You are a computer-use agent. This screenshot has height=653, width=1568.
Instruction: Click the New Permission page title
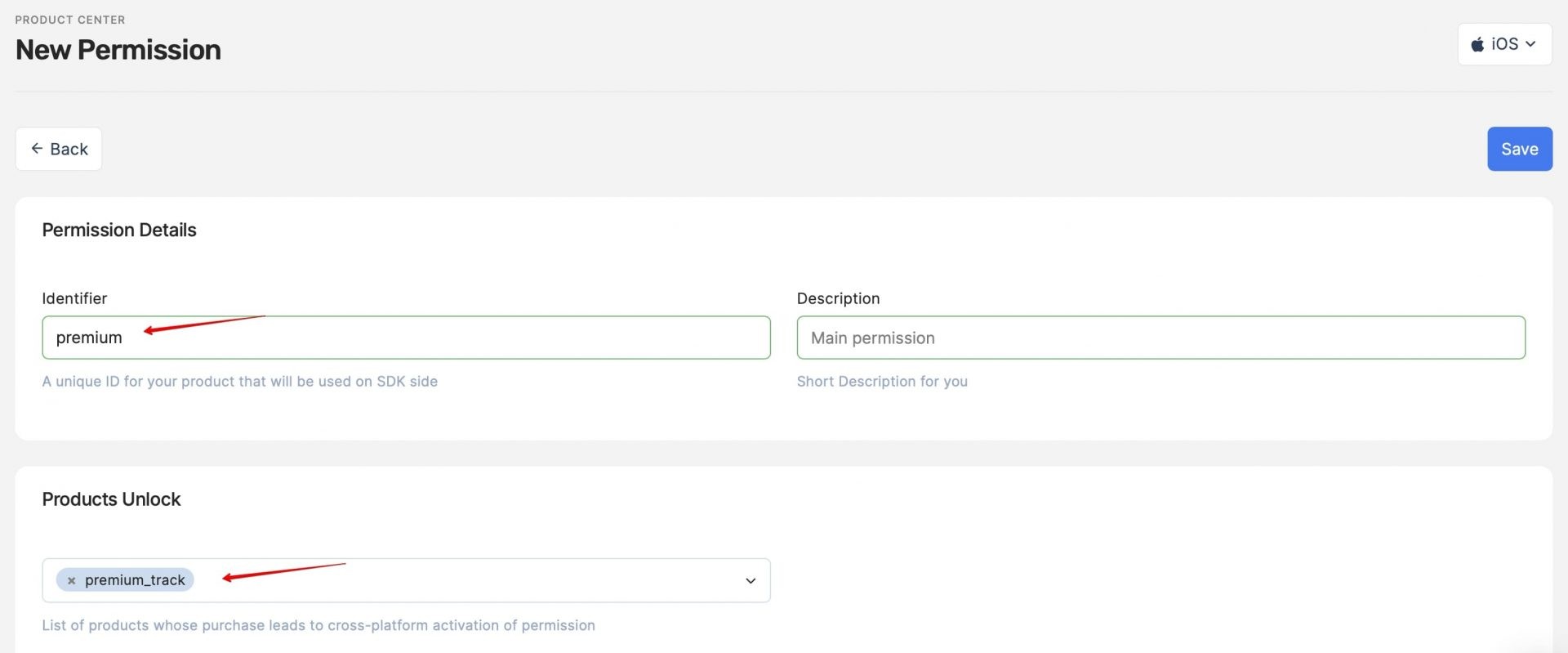118,50
